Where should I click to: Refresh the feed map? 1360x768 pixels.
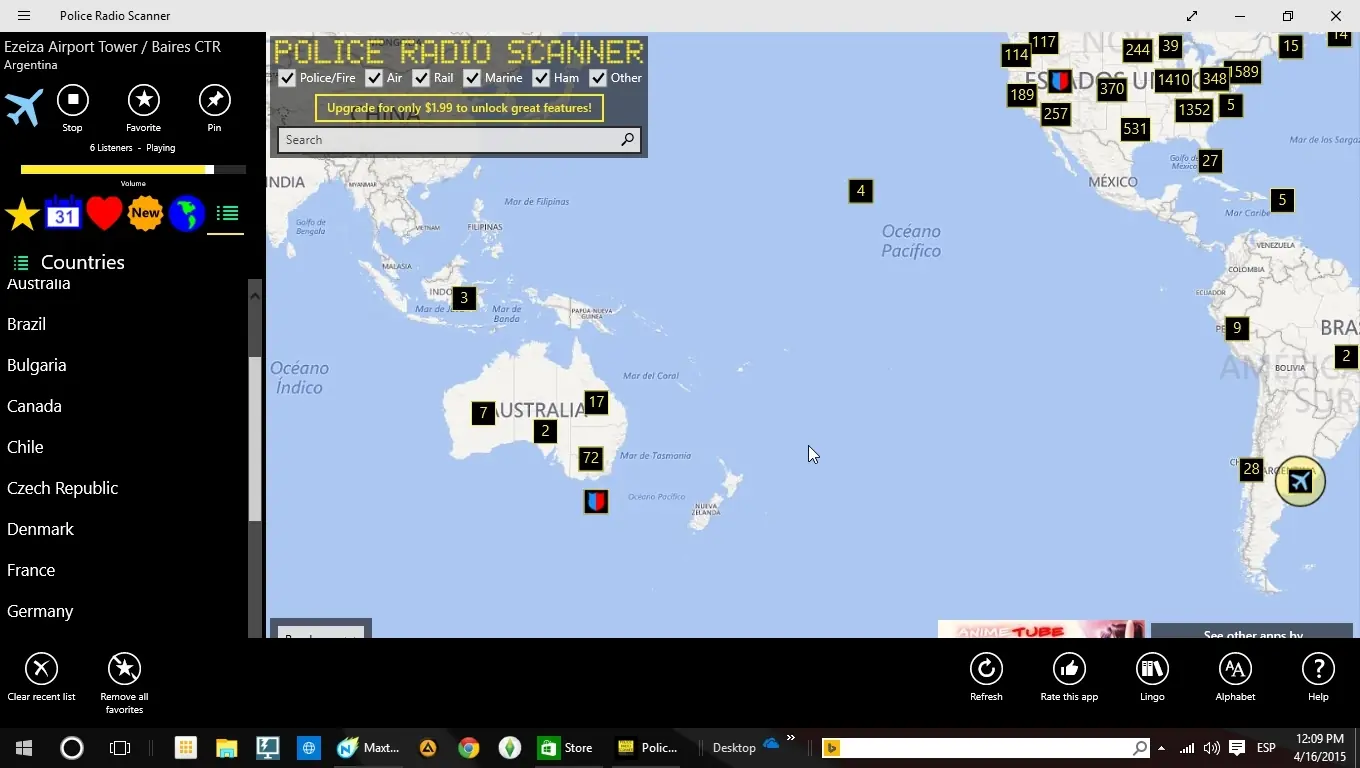pyautogui.click(x=986, y=678)
